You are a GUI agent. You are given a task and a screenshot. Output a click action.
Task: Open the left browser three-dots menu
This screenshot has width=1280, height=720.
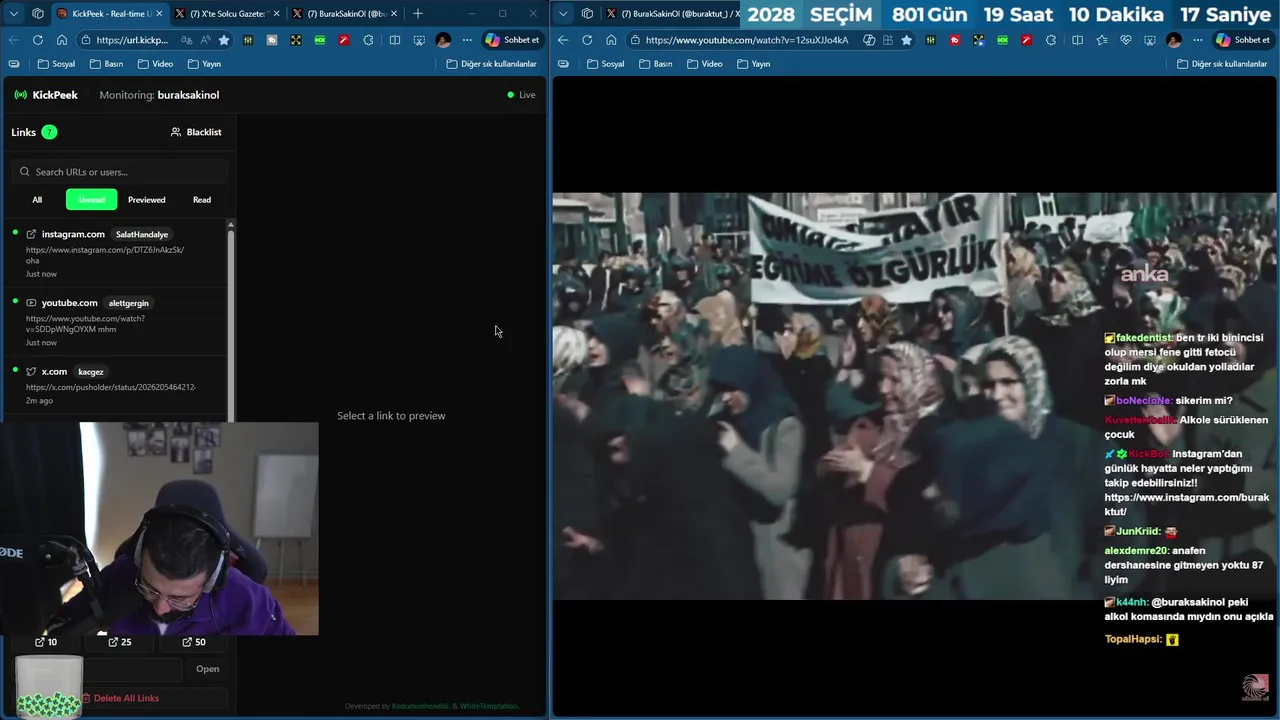[x=467, y=40]
